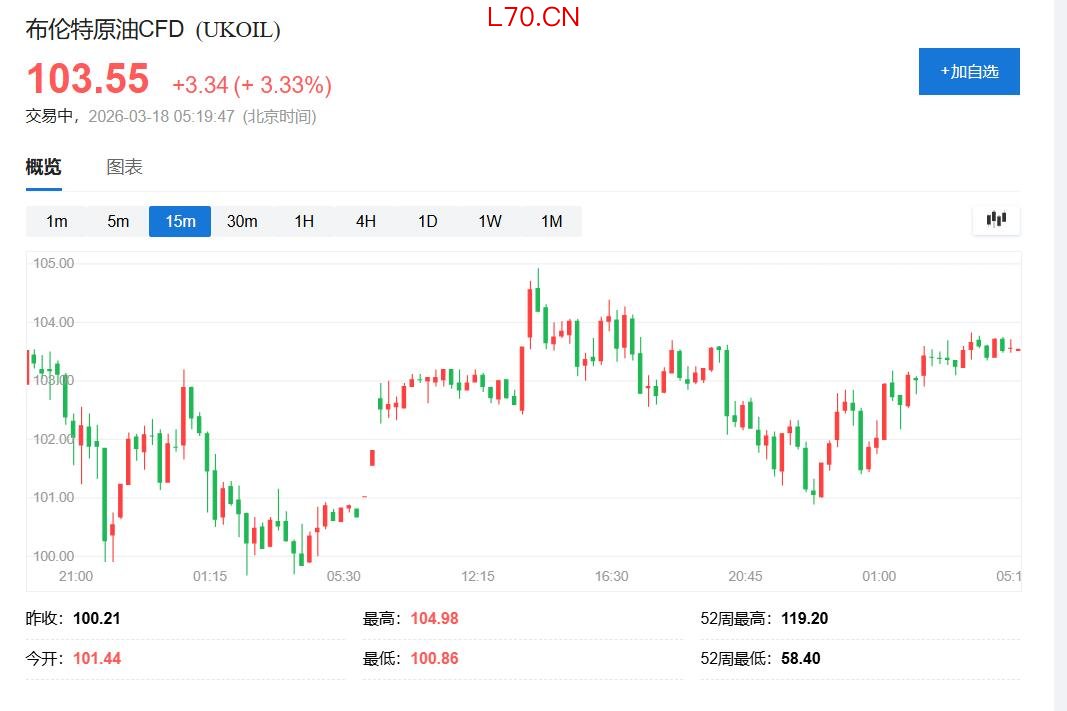
Task: Select the active 15m interval
Action: (x=180, y=221)
